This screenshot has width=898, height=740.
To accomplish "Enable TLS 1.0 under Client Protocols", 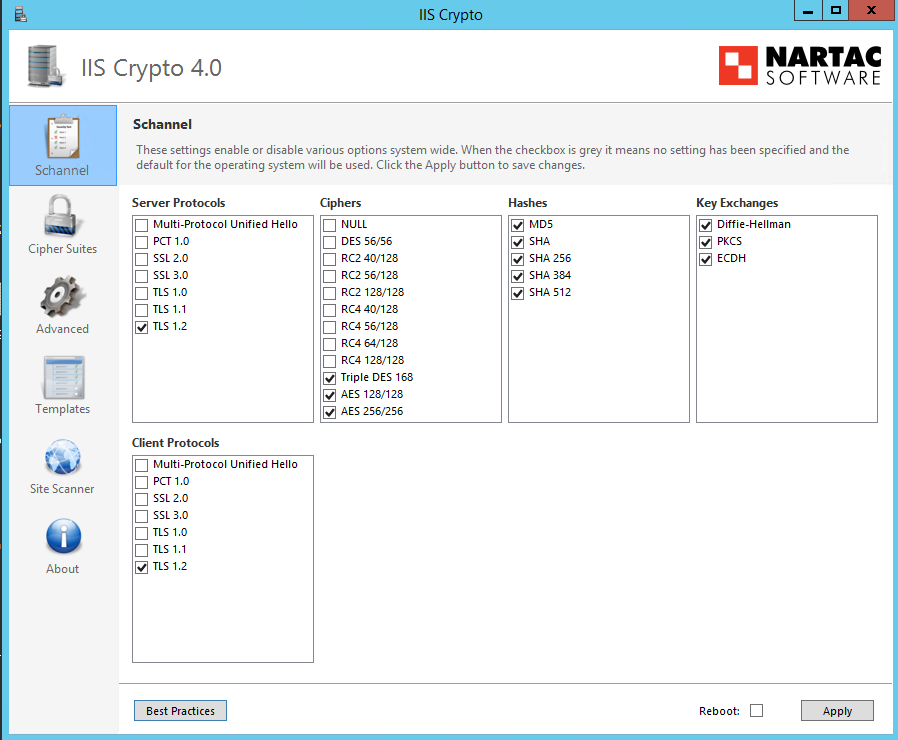I will (x=141, y=533).
